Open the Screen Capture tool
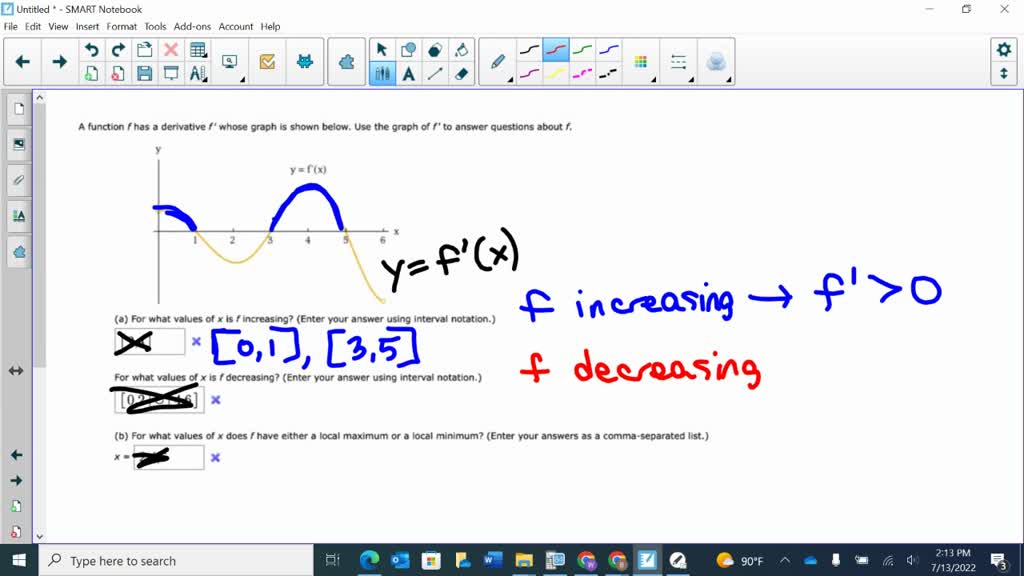This screenshot has height=576, width=1024. (230, 60)
